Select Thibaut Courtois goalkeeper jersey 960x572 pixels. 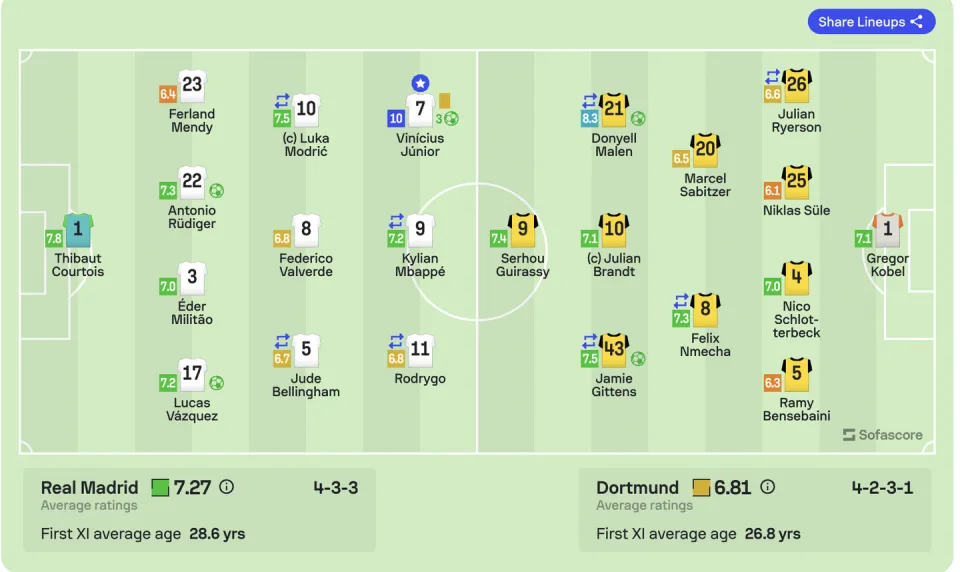coord(78,230)
